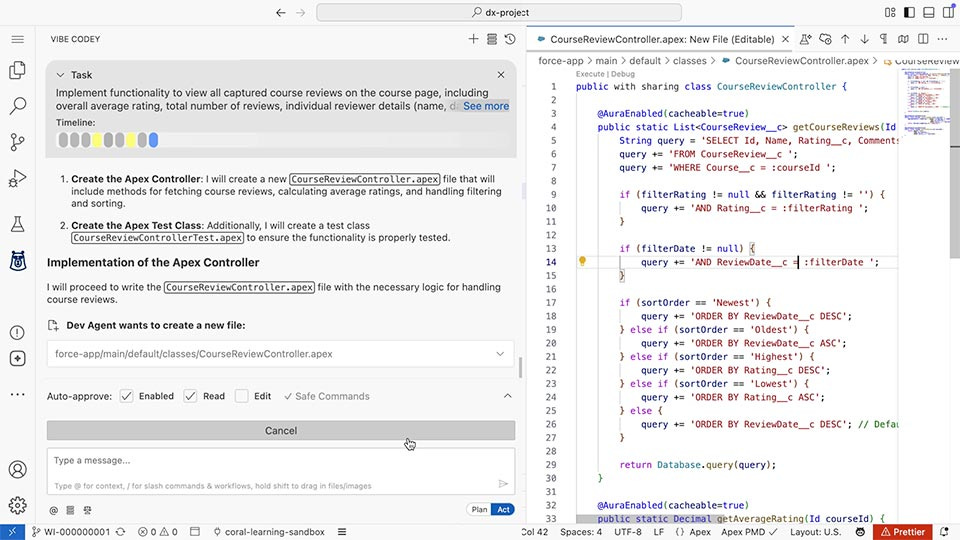Click Apex language mode in status bar
Viewport: 960px width, 540px height.
[700, 532]
